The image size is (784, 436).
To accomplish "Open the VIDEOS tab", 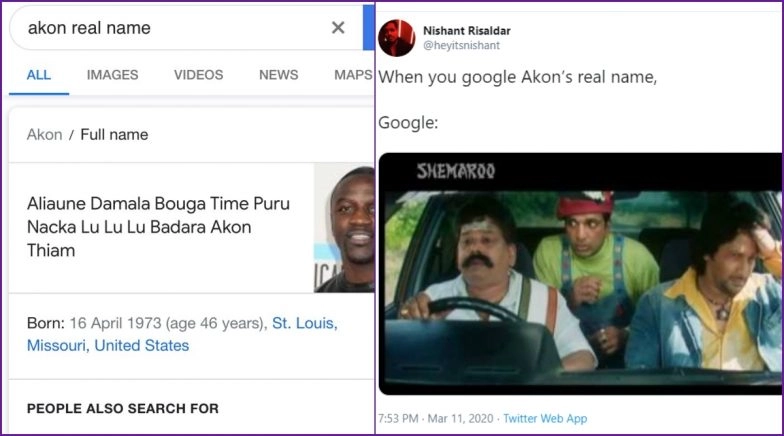I will pyautogui.click(x=198, y=75).
